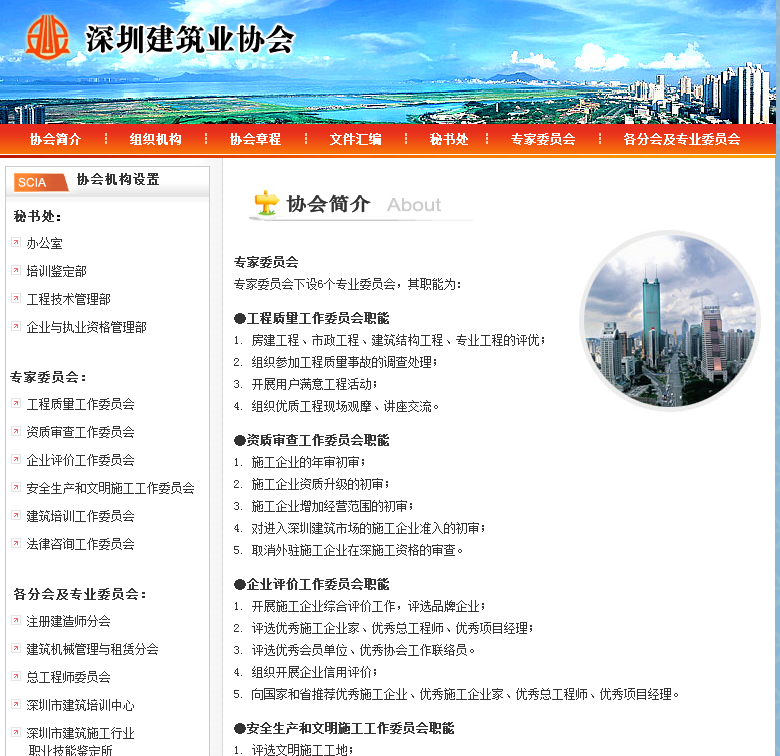Click the ●工程质量工作委员会职能 heading

click(x=312, y=318)
